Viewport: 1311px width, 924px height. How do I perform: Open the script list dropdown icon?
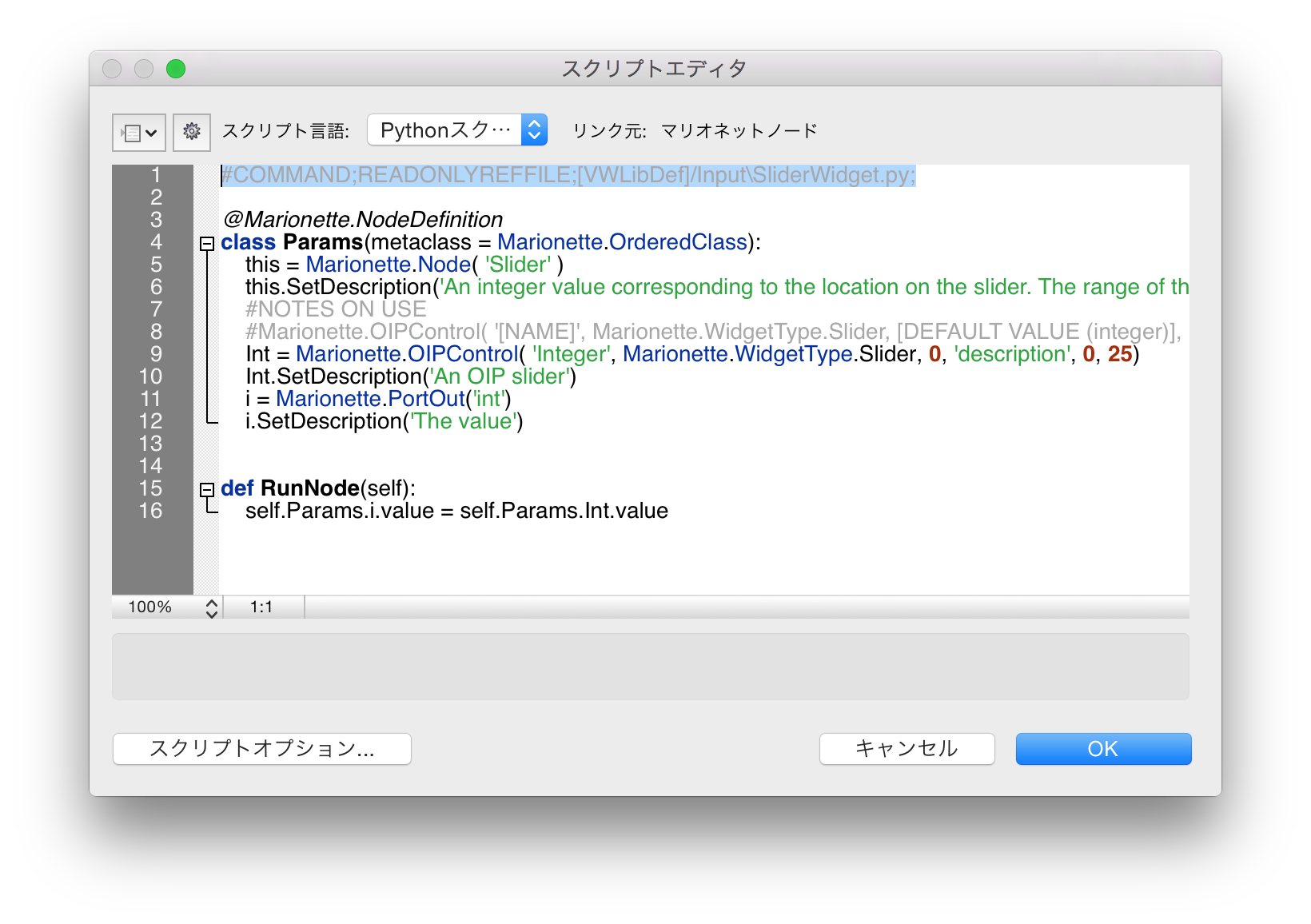tap(139, 132)
